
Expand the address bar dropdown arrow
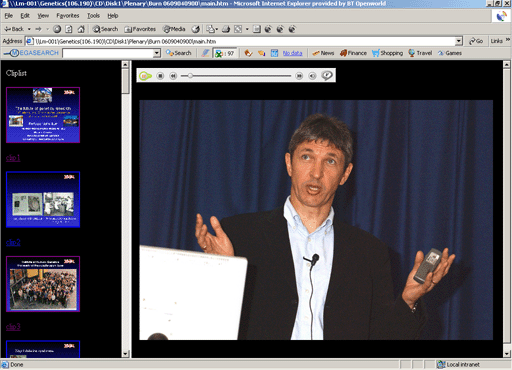click(x=459, y=41)
